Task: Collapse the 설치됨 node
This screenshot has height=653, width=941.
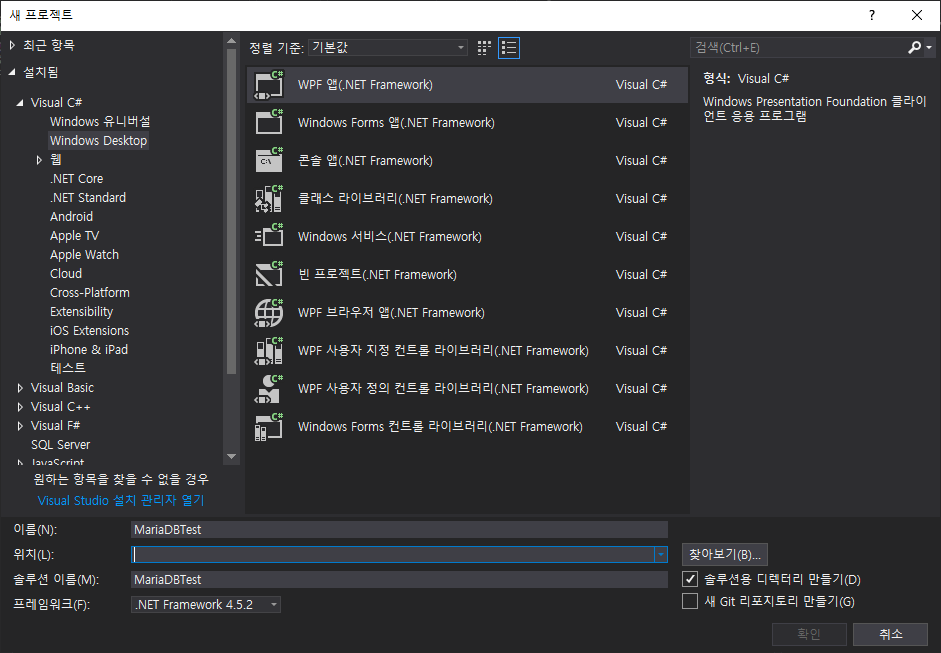Action: click(x=13, y=73)
